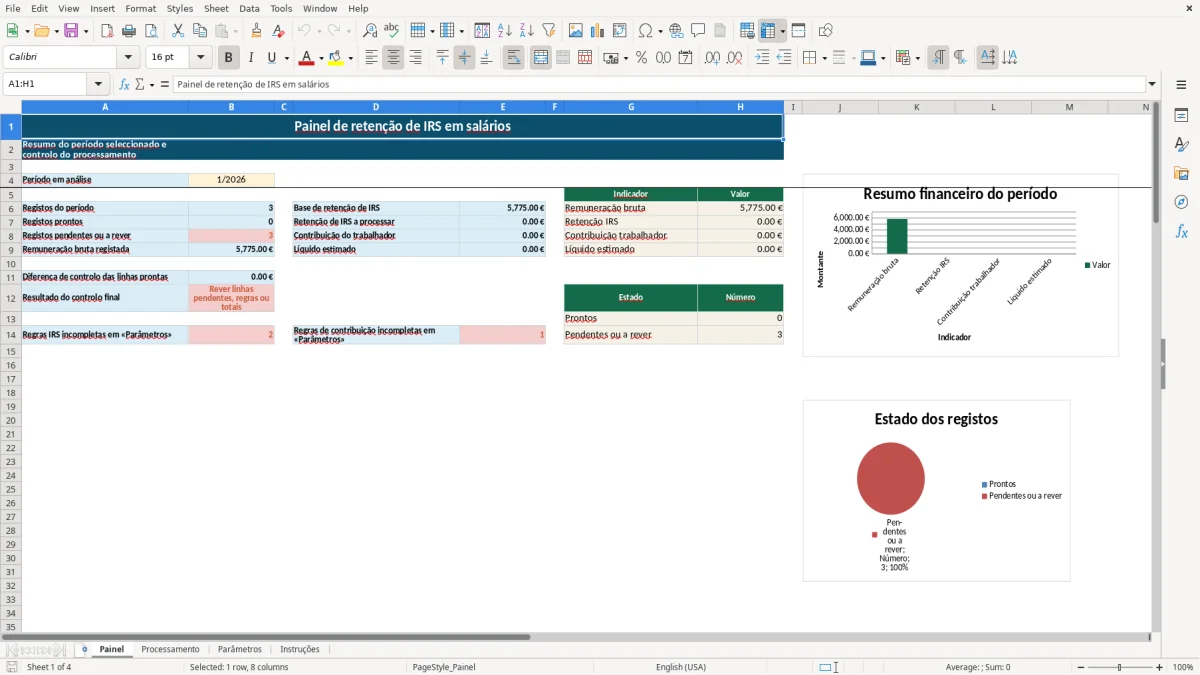The height and width of the screenshot is (675, 1200).
Task: Click PageStyle_Painel in status bar
Action: pos(443,667)
